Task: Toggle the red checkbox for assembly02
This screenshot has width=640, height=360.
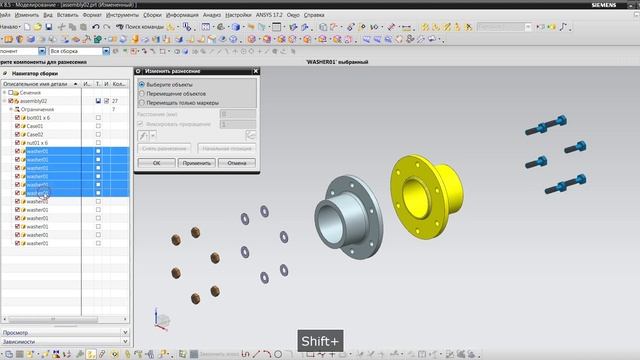Action: click(11, 101)
